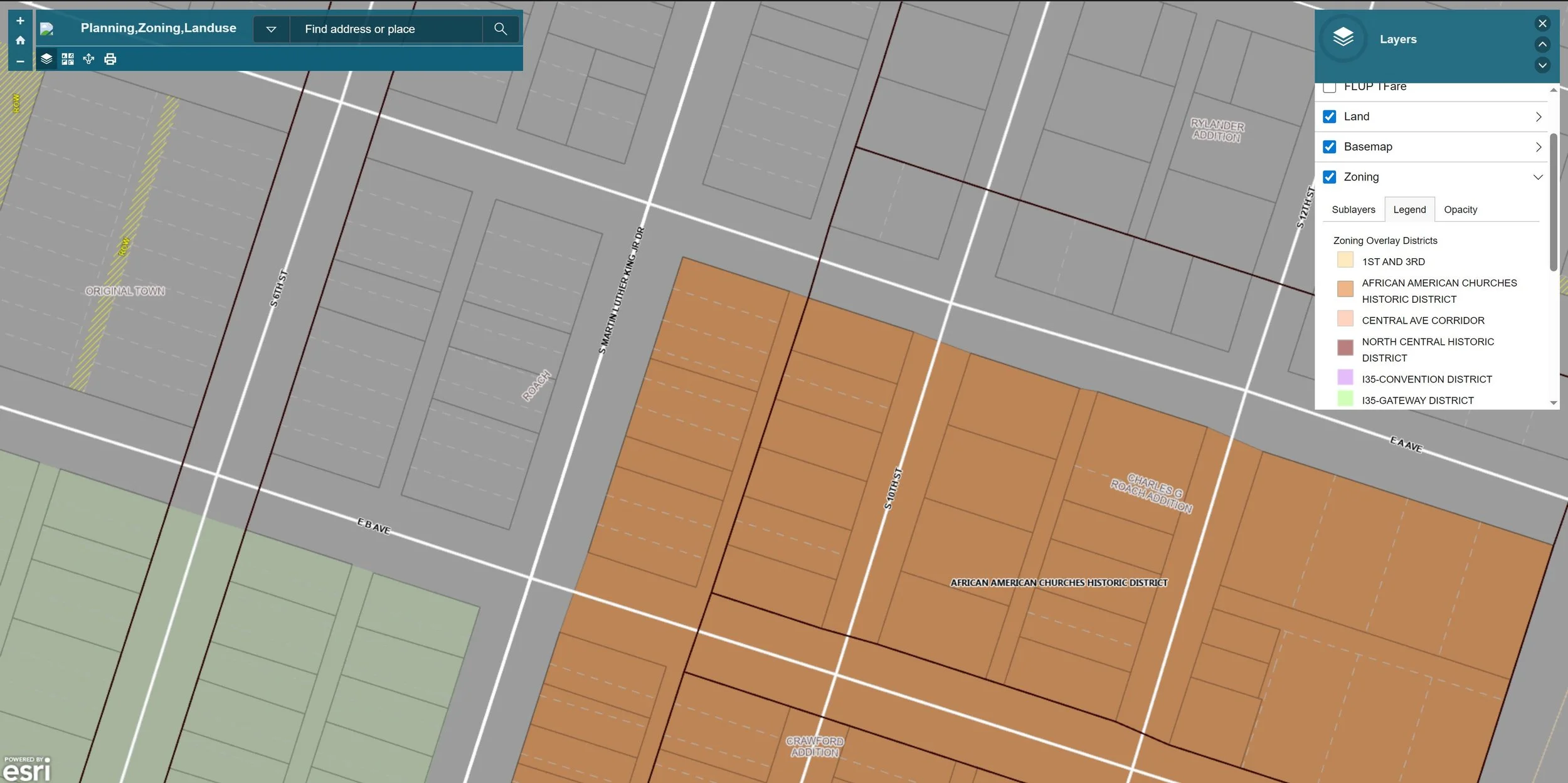Expand the Basemap layer details
Viewport: 1568px width, 783px height.
coord(1539,146)
